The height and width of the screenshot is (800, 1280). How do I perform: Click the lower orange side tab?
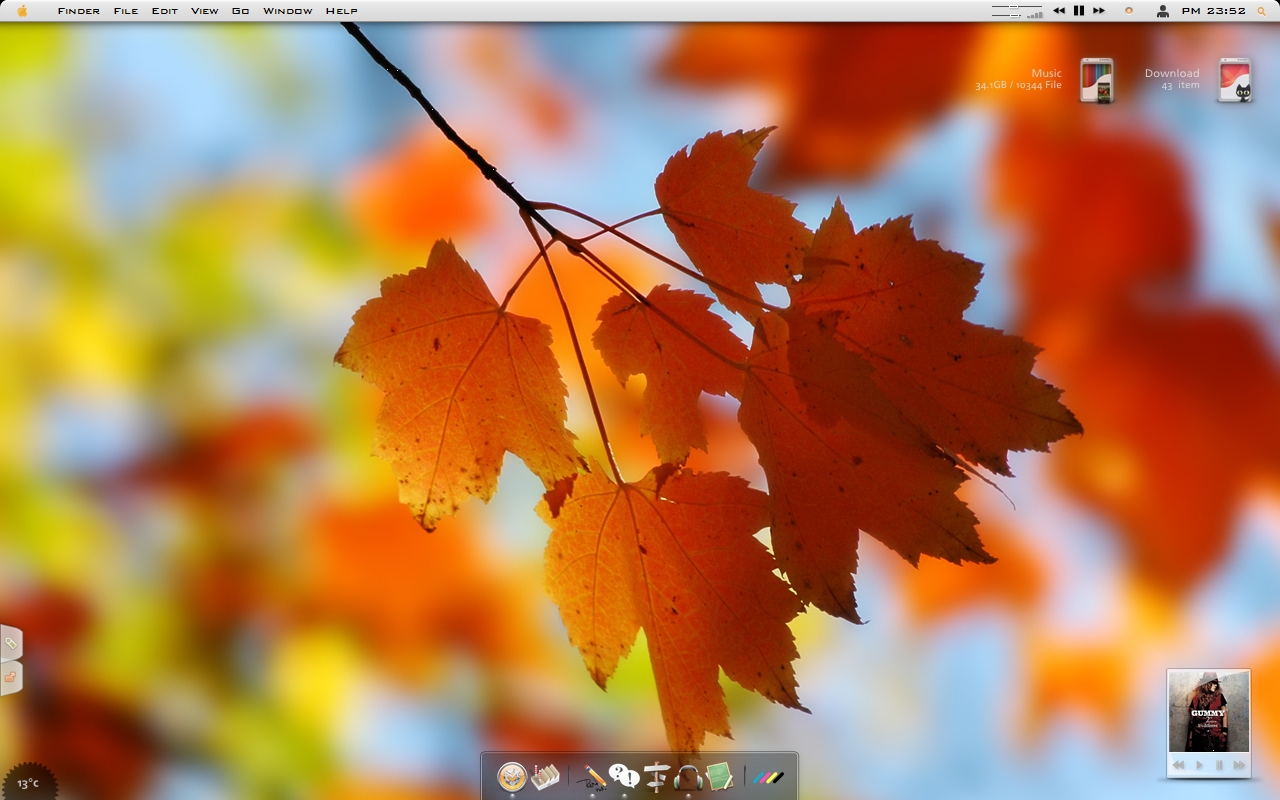(10, 678)
